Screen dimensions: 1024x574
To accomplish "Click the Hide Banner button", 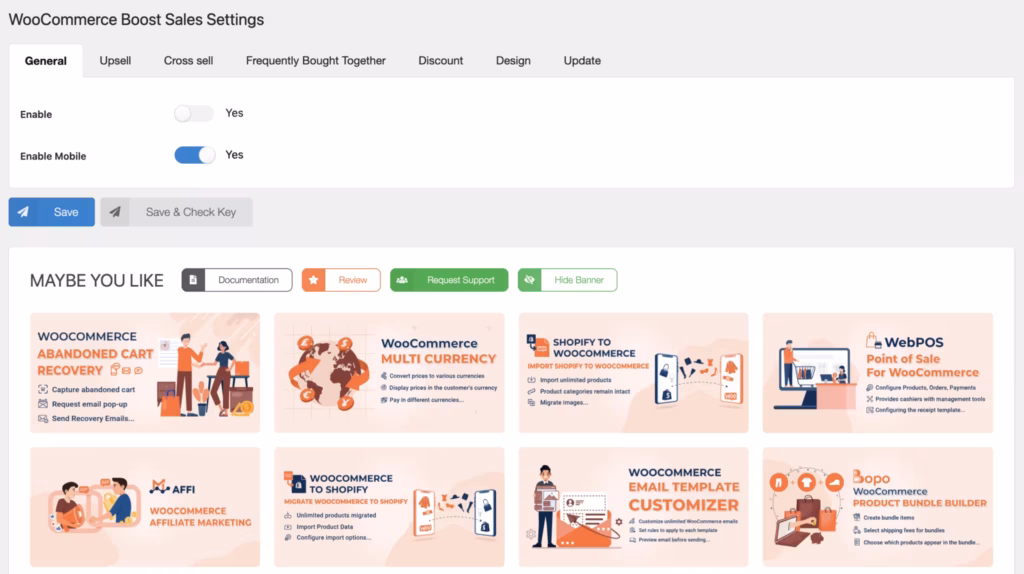I will 568,280.
